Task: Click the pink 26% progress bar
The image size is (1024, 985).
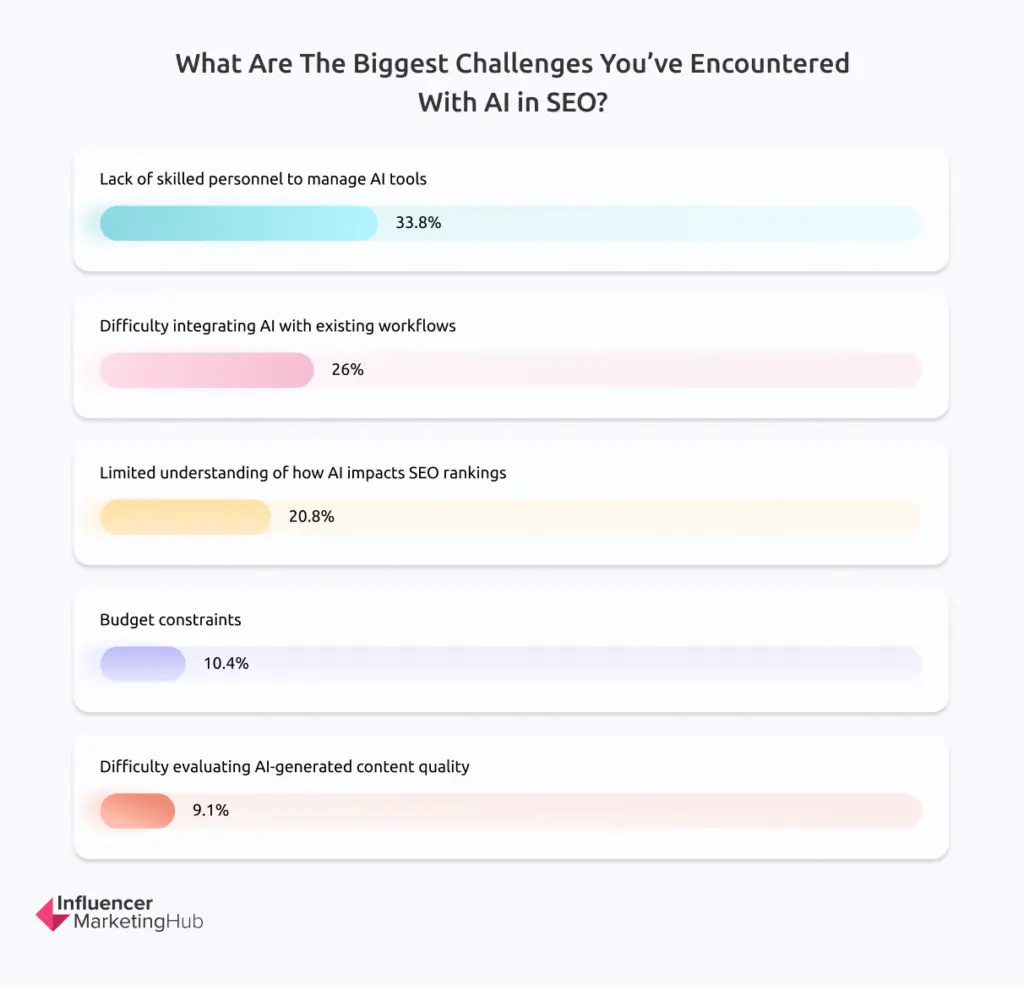Action: tap(207, 370)
